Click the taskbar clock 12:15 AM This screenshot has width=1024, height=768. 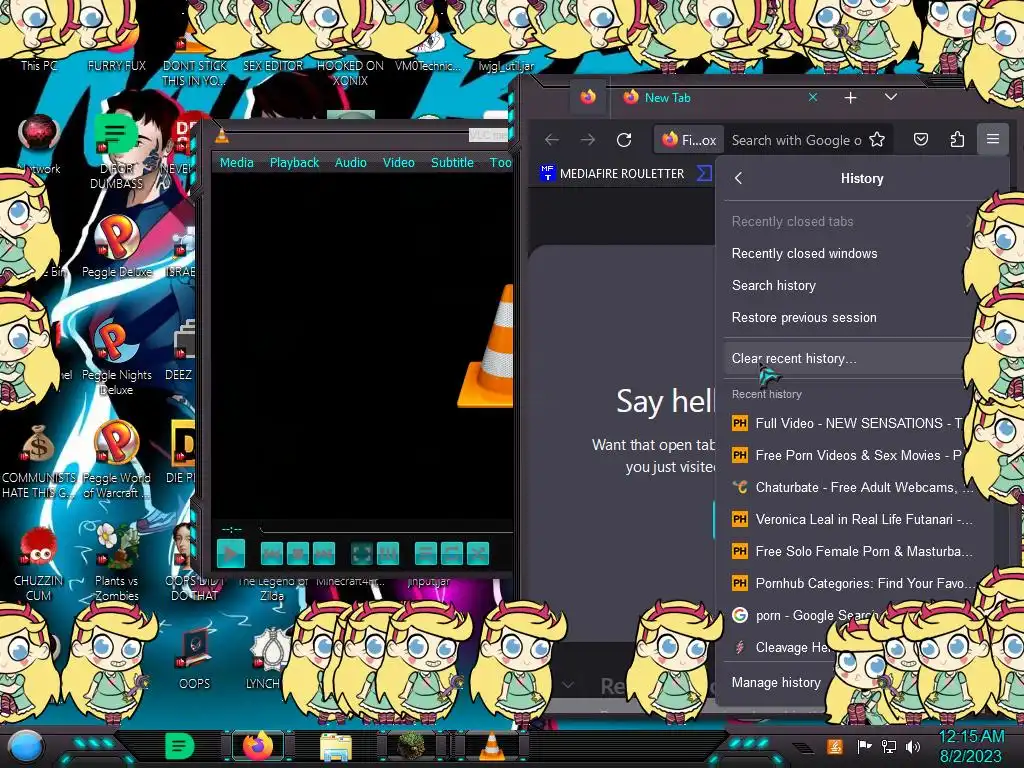coord(971,746)
